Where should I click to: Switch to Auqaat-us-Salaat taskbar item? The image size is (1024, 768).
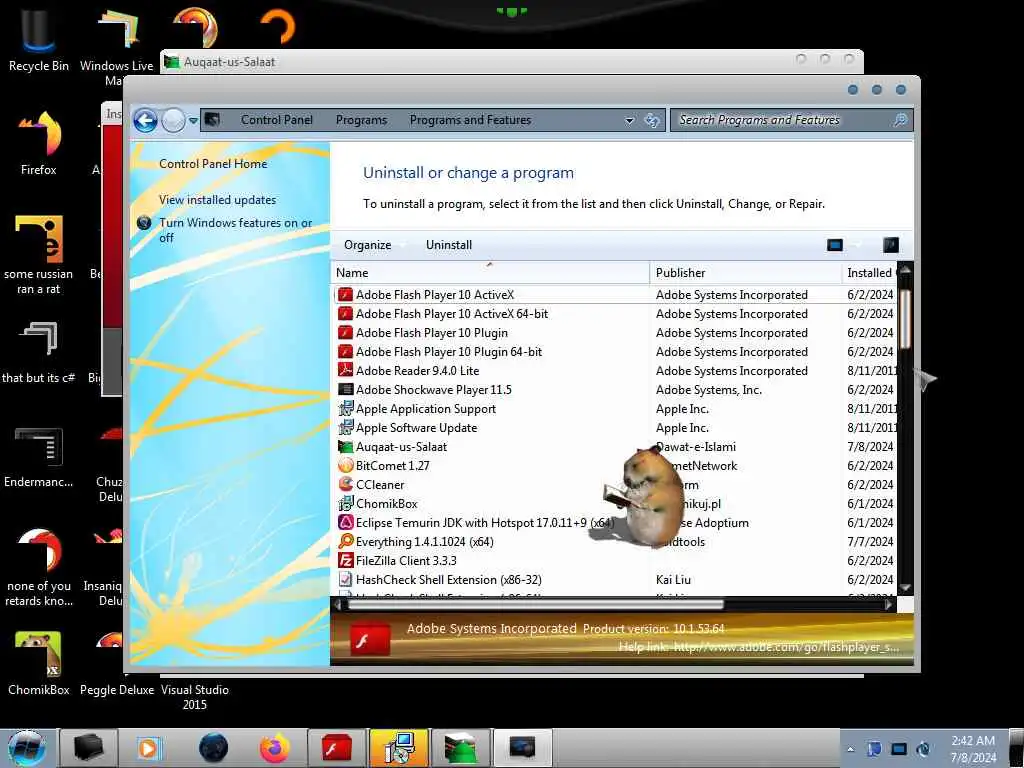[x=460, y=748]
